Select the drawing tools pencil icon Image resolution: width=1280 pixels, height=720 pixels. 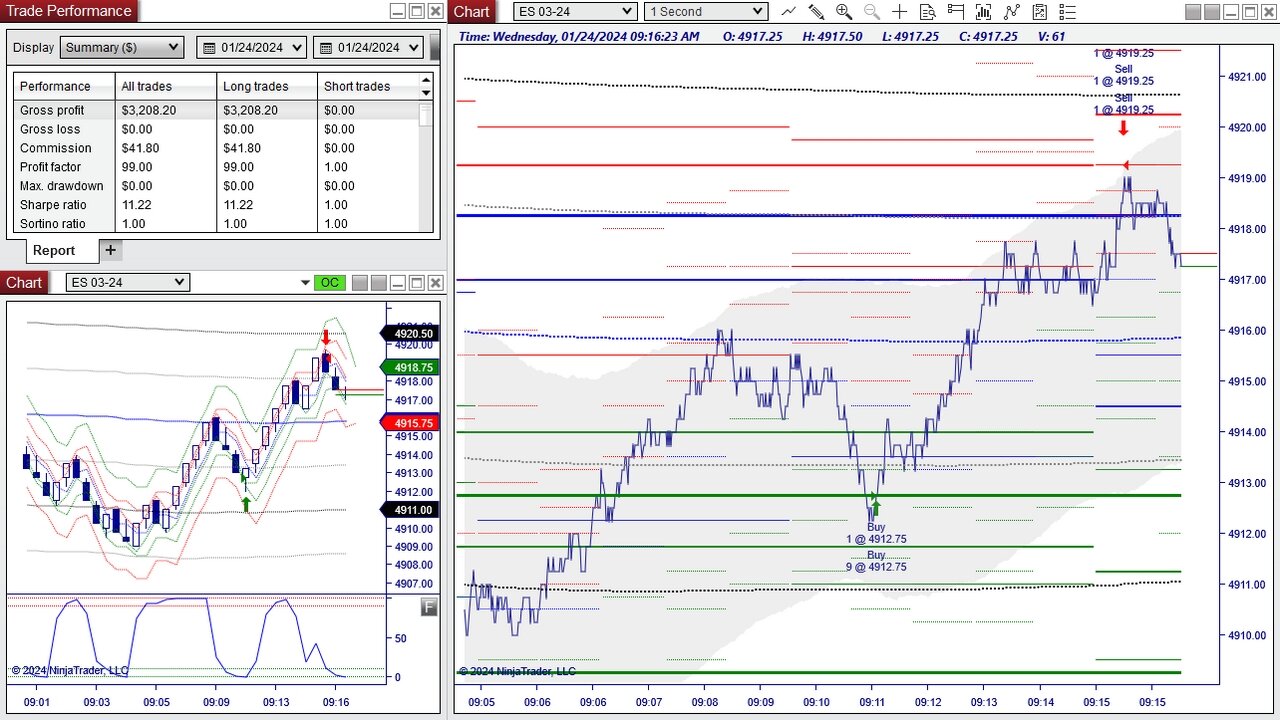click(x=816, y=12)
